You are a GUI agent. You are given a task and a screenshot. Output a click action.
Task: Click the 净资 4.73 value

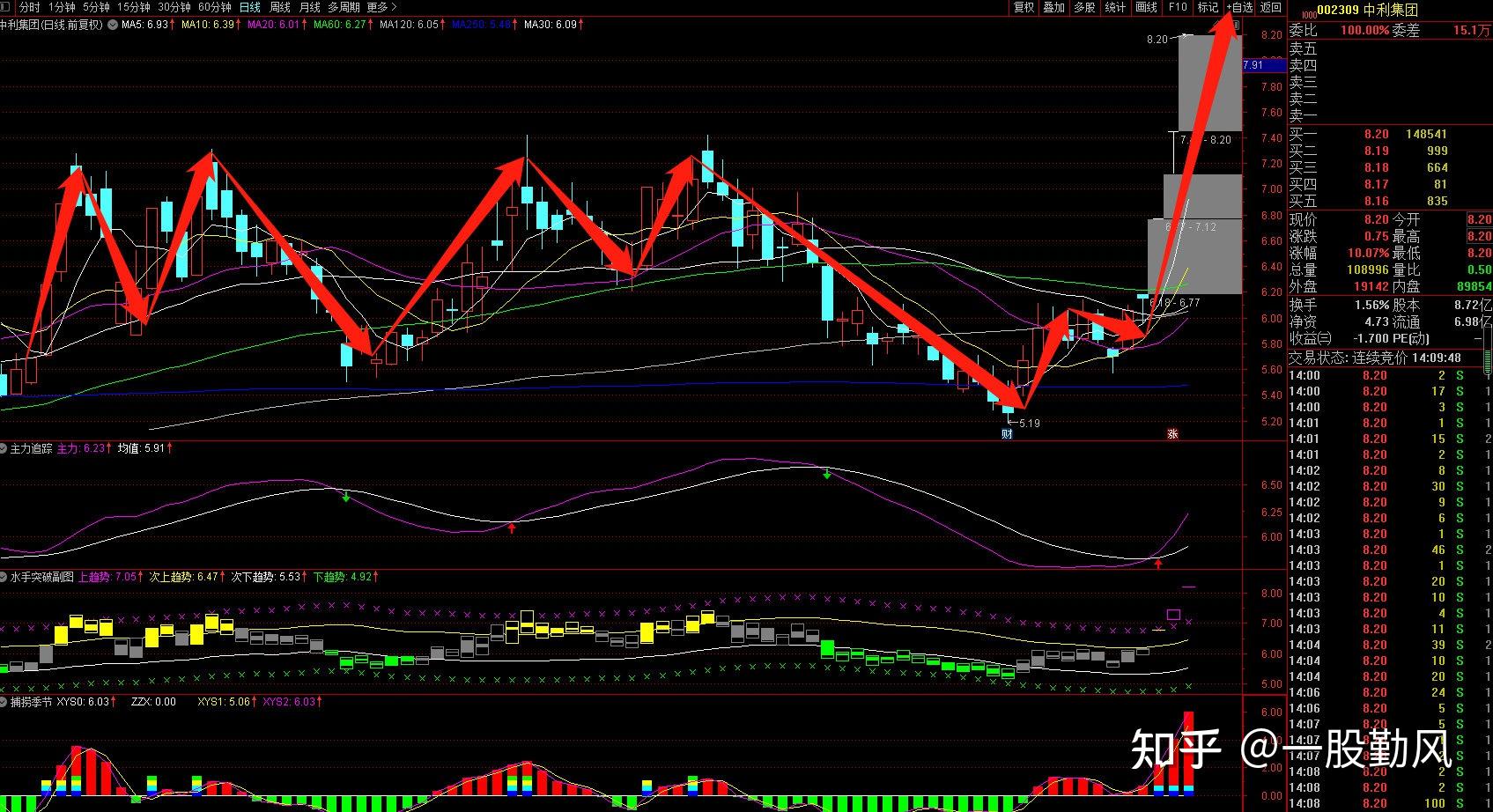[1377, 322]
